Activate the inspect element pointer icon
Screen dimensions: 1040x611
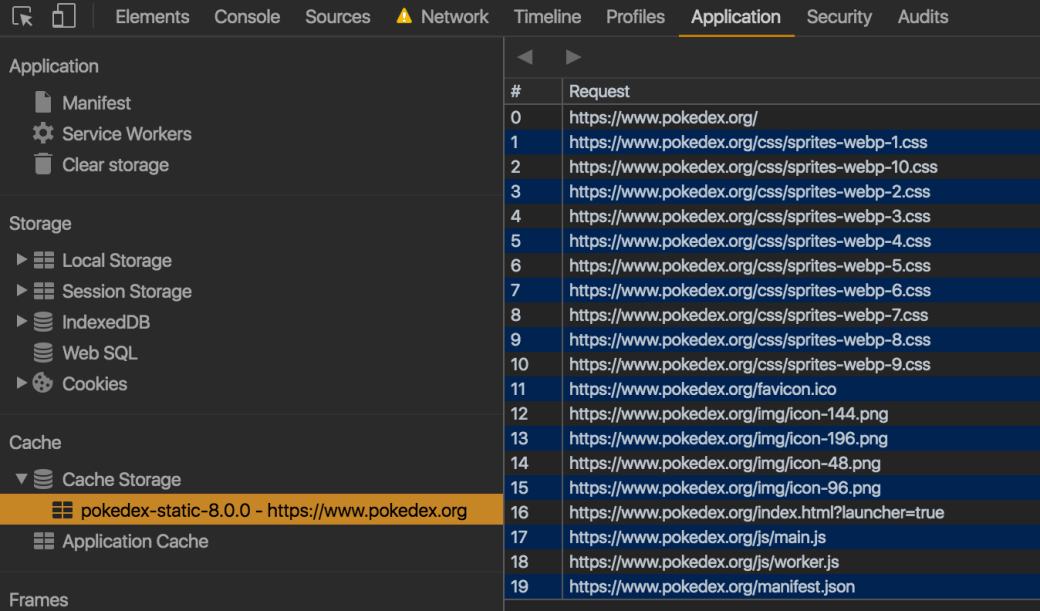click(x=22, y=17)
